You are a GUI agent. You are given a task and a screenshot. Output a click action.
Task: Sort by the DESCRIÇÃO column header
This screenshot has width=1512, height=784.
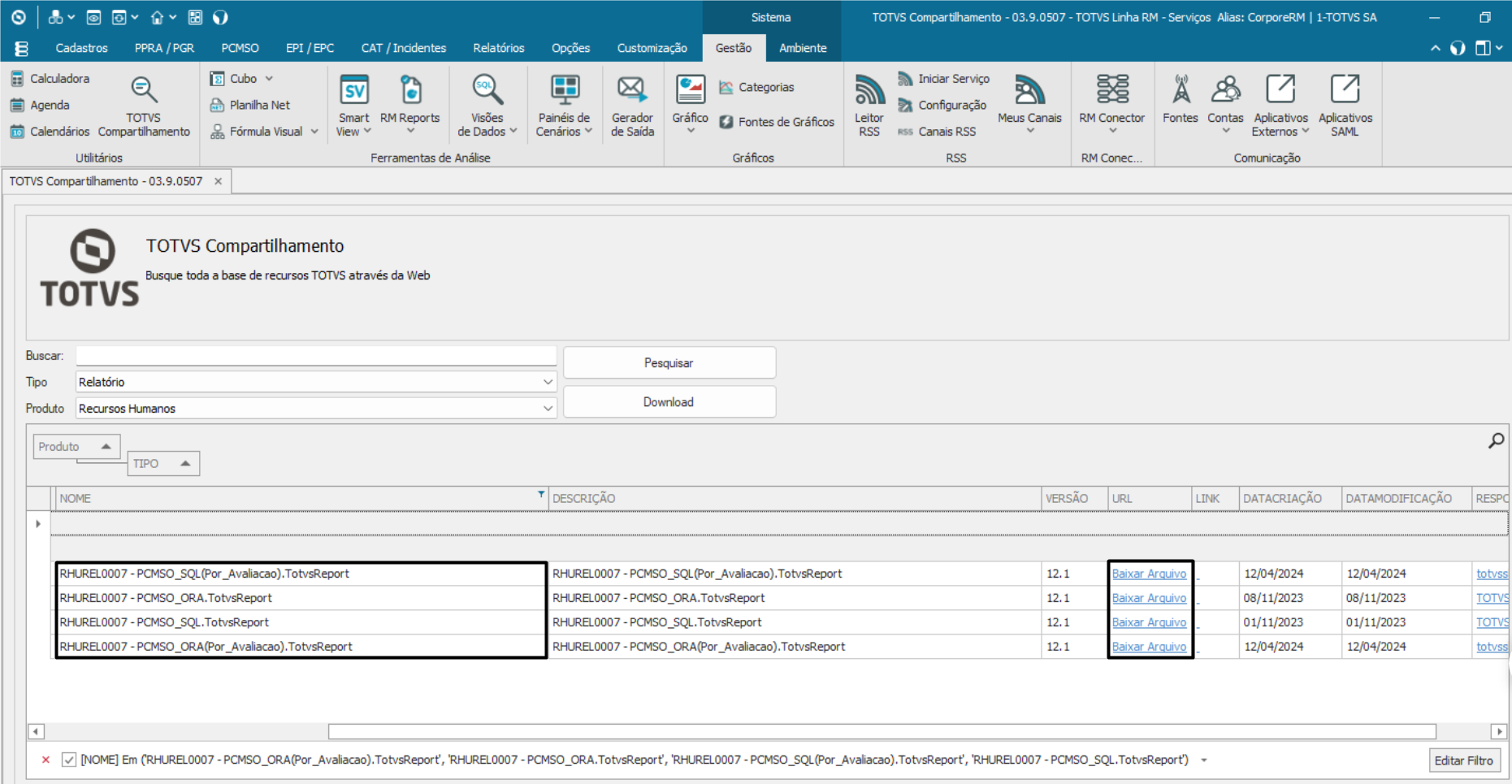tap(795, 499)
